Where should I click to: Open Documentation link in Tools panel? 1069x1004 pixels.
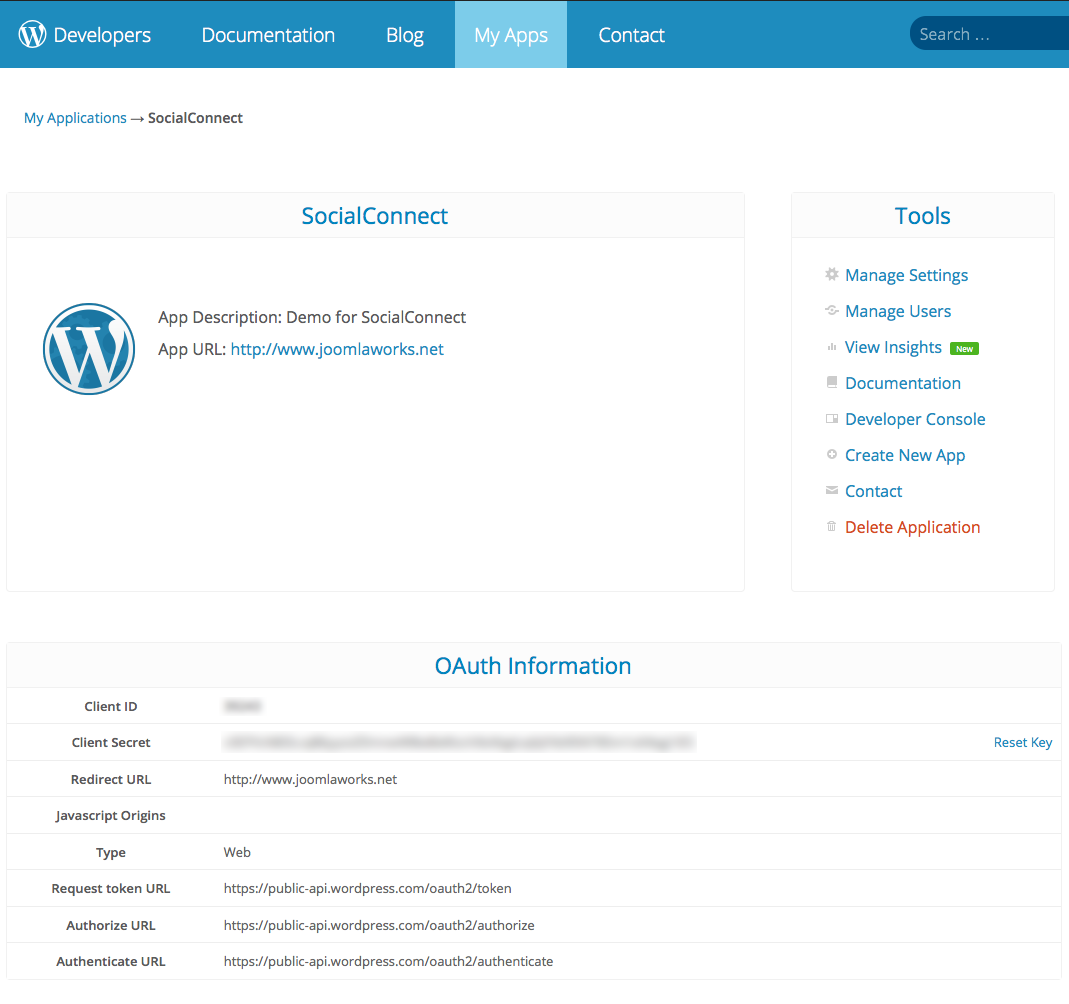pyautogui.click(x=903, y=383)
